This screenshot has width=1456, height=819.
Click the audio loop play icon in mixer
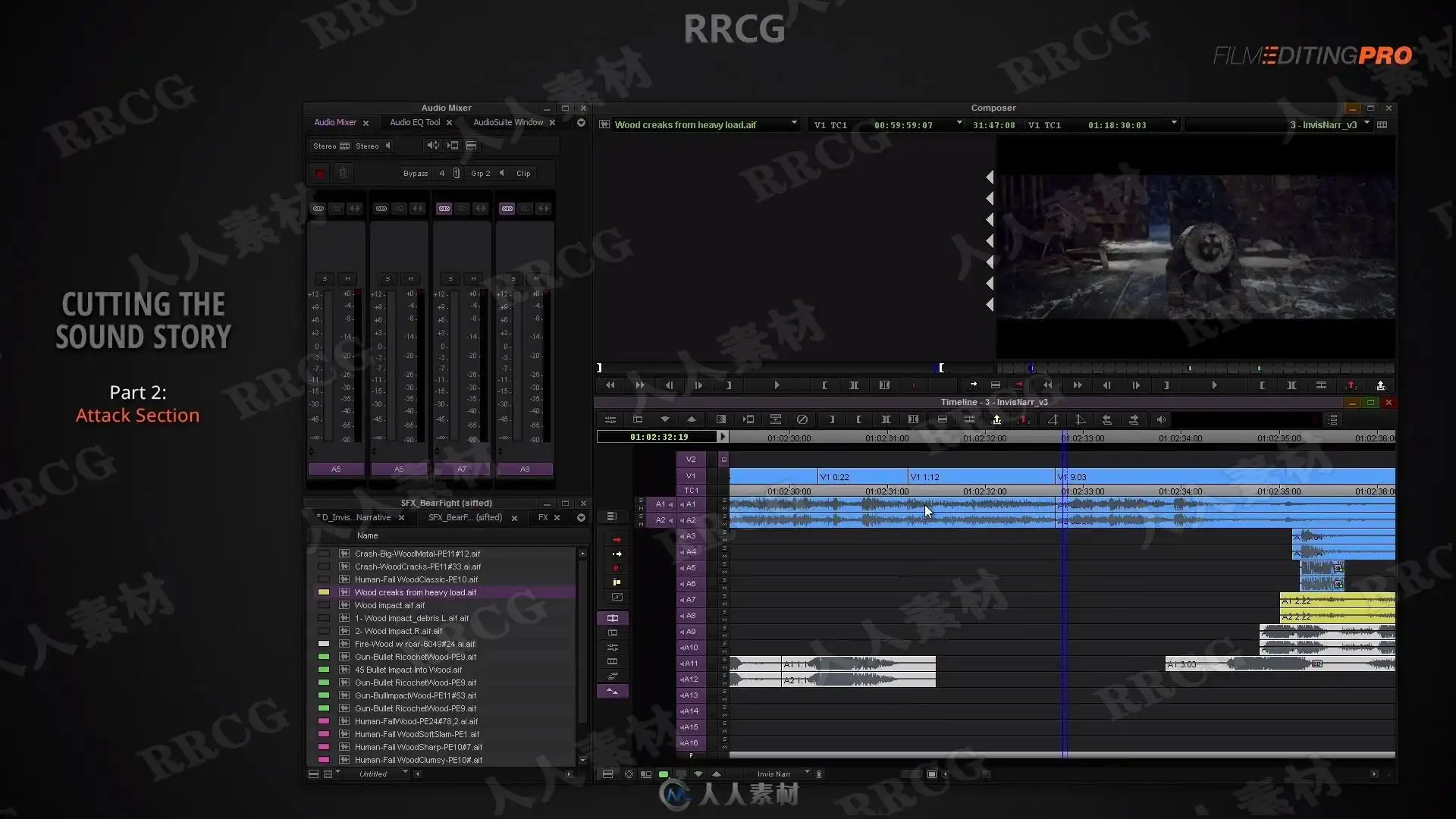click(432, 146)
